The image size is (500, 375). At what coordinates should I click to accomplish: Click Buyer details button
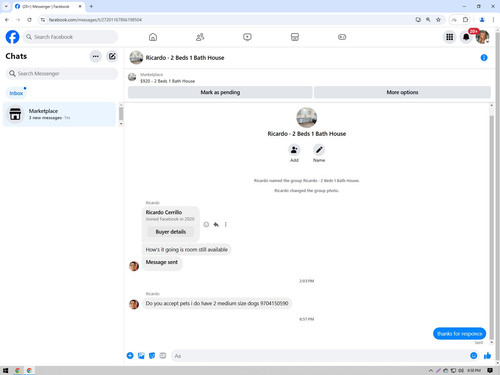171,232
